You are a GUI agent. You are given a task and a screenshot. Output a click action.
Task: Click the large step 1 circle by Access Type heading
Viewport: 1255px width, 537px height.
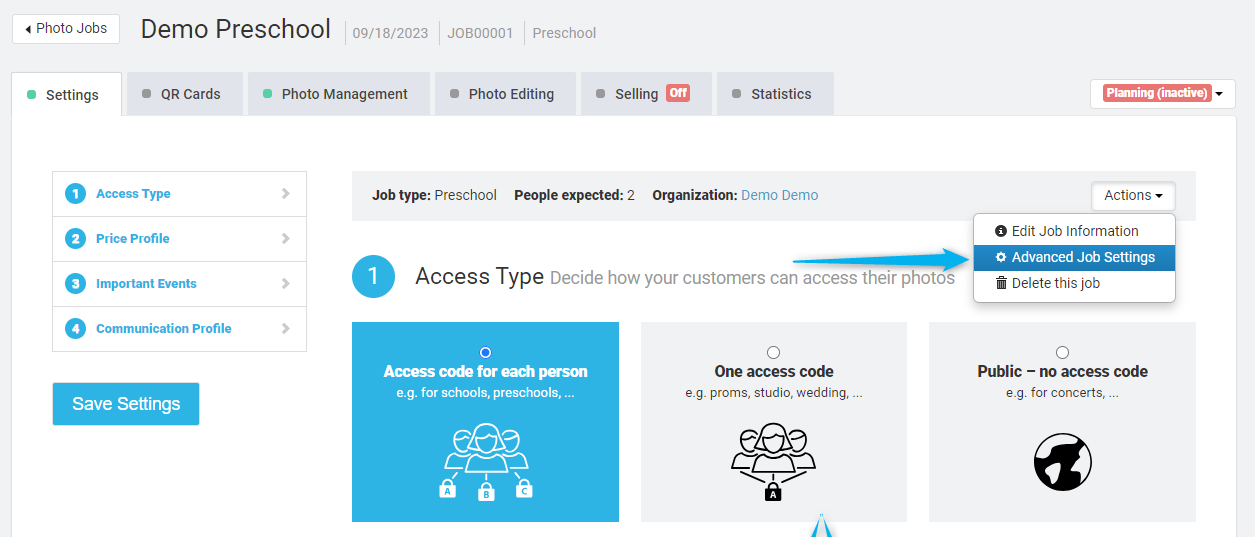tap(374, 276)
